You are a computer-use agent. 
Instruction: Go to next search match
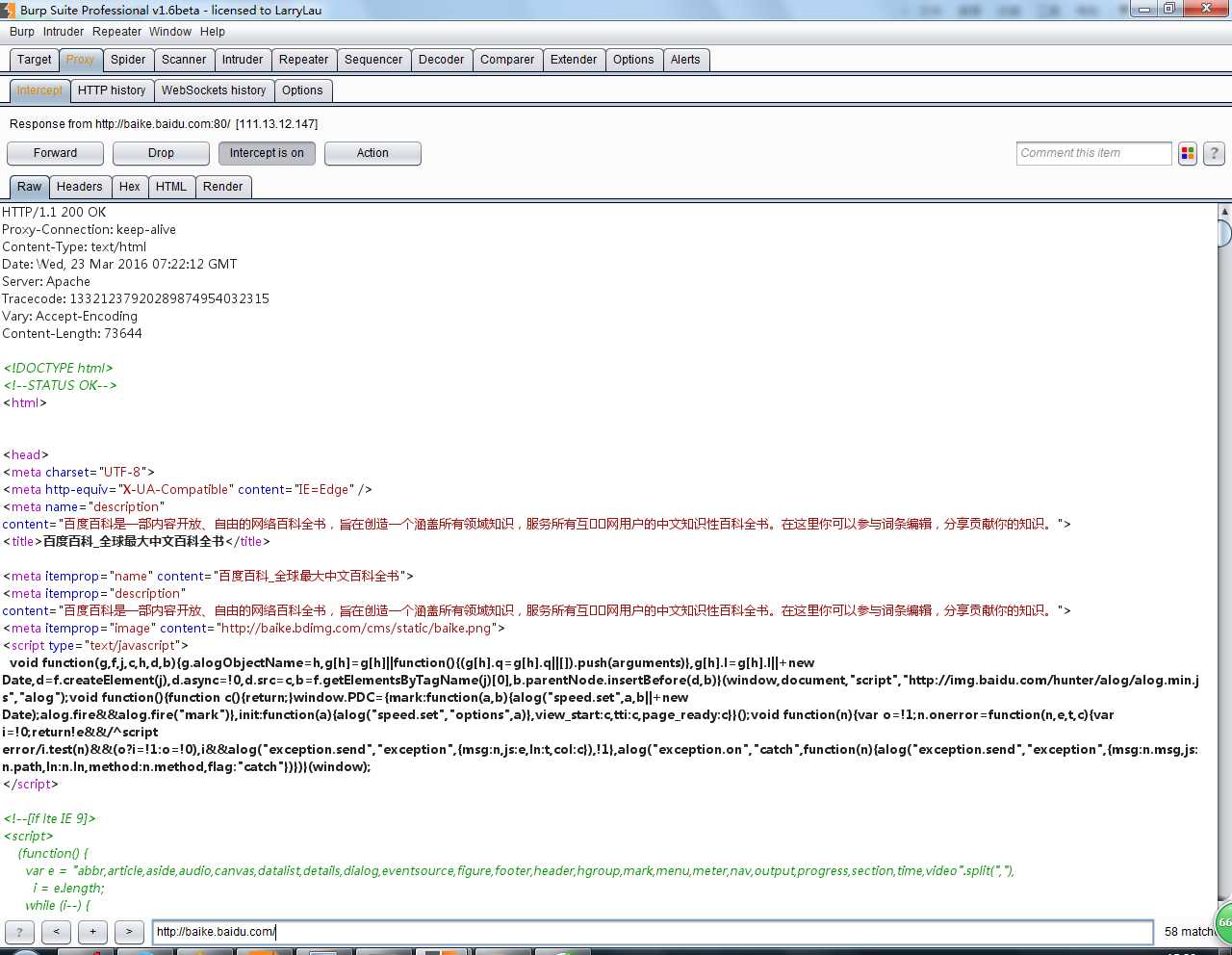[x=129, y=932]
